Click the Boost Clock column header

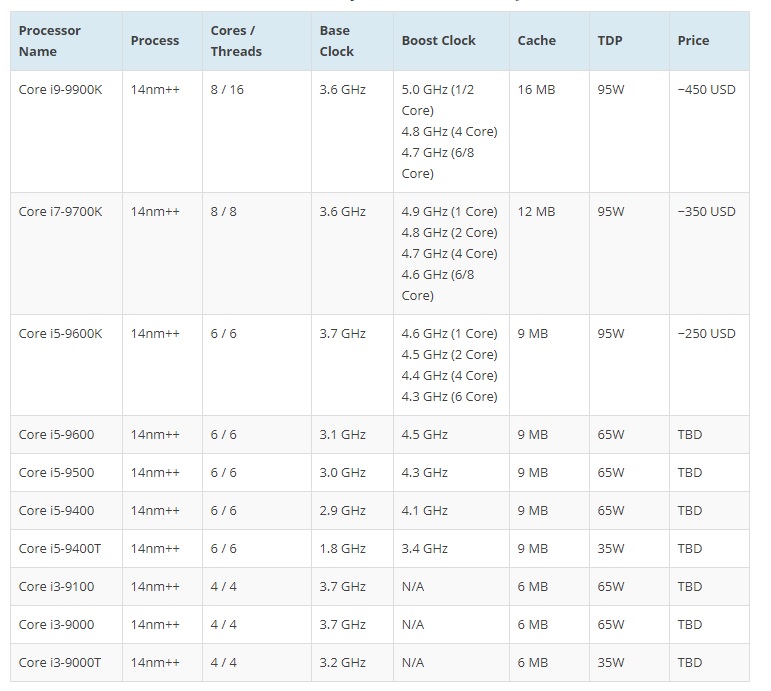[451, 41]
